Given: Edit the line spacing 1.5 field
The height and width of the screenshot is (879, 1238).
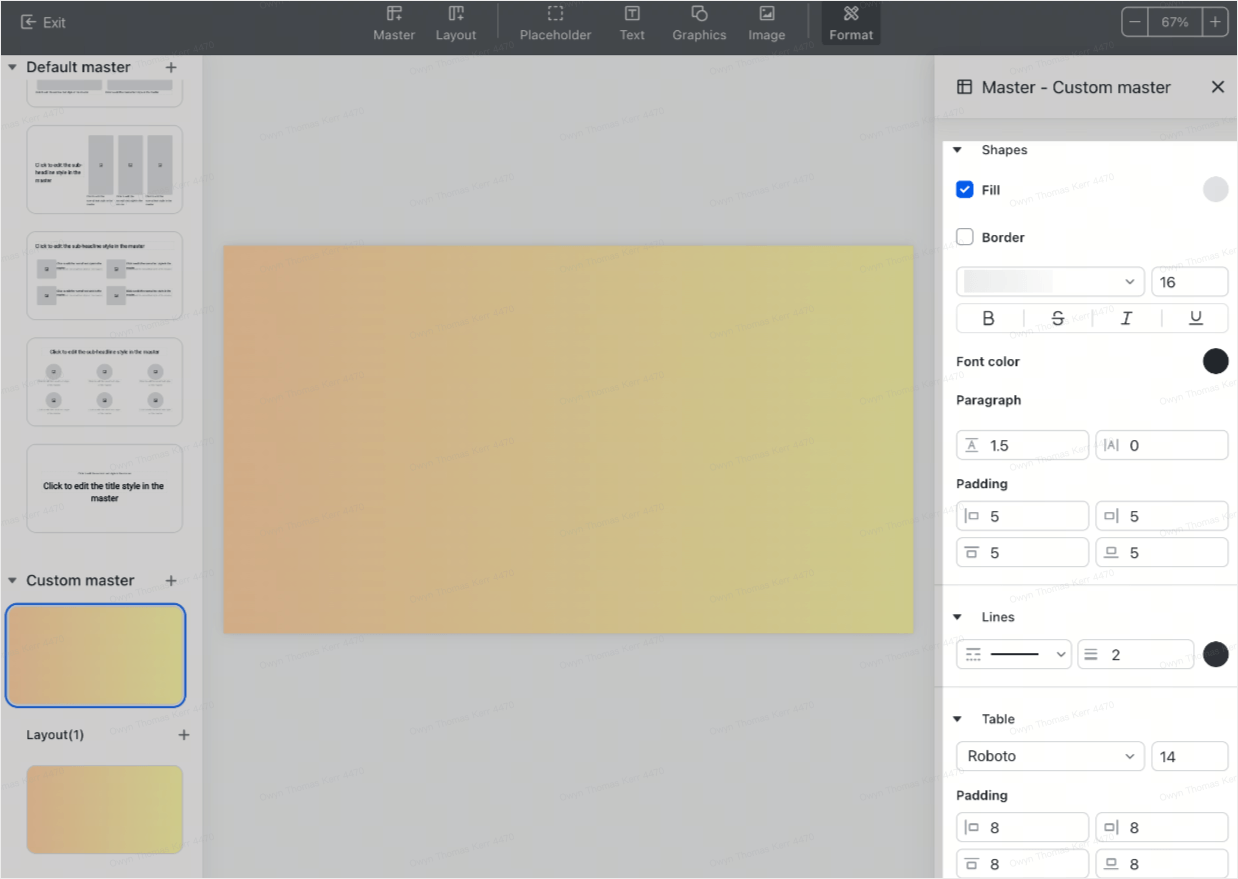Looking at the screenshot, I should coord(1022,445).
